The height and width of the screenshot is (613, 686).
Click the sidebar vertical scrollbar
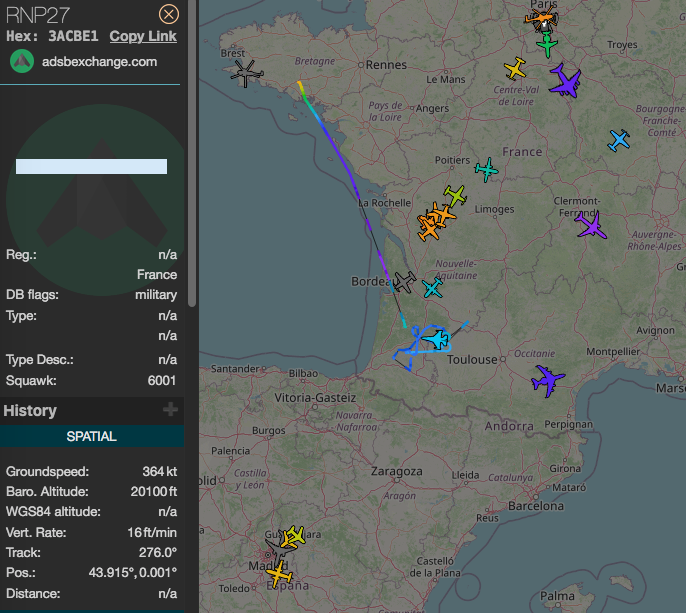192,153
